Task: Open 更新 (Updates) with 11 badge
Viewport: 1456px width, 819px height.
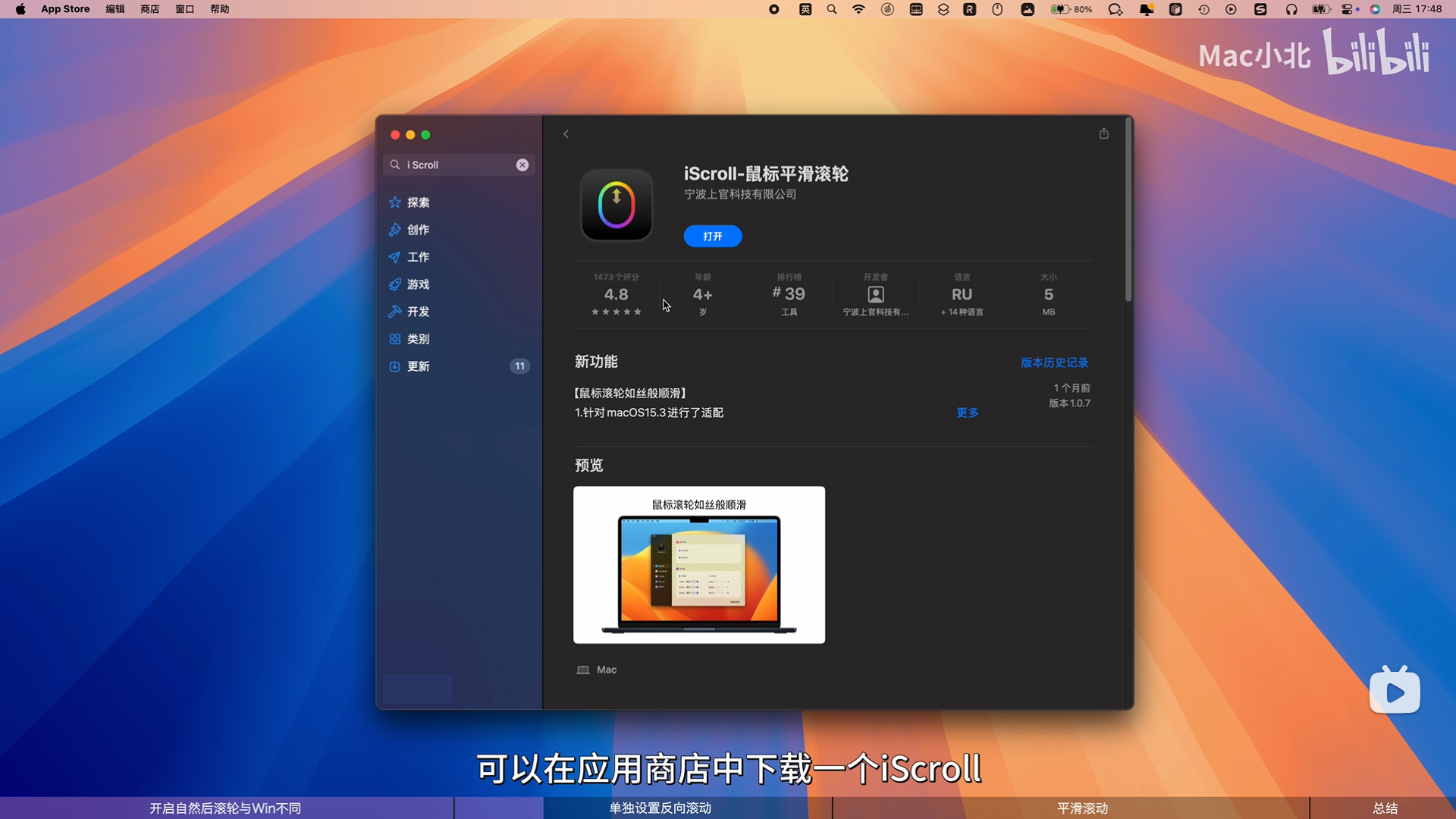Action: coord(418,366)
